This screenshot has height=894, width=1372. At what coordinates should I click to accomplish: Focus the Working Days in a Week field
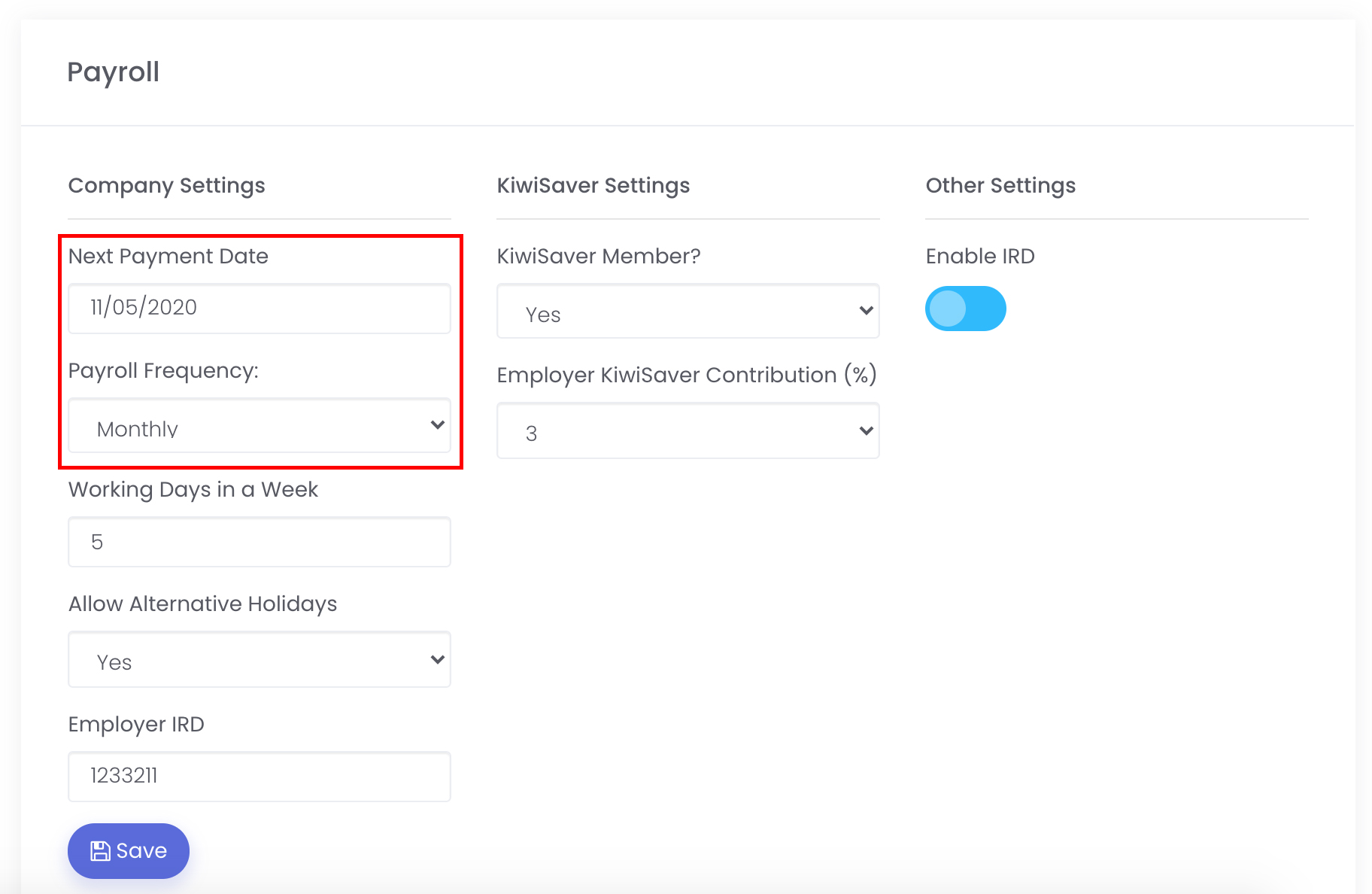point(260,542)
